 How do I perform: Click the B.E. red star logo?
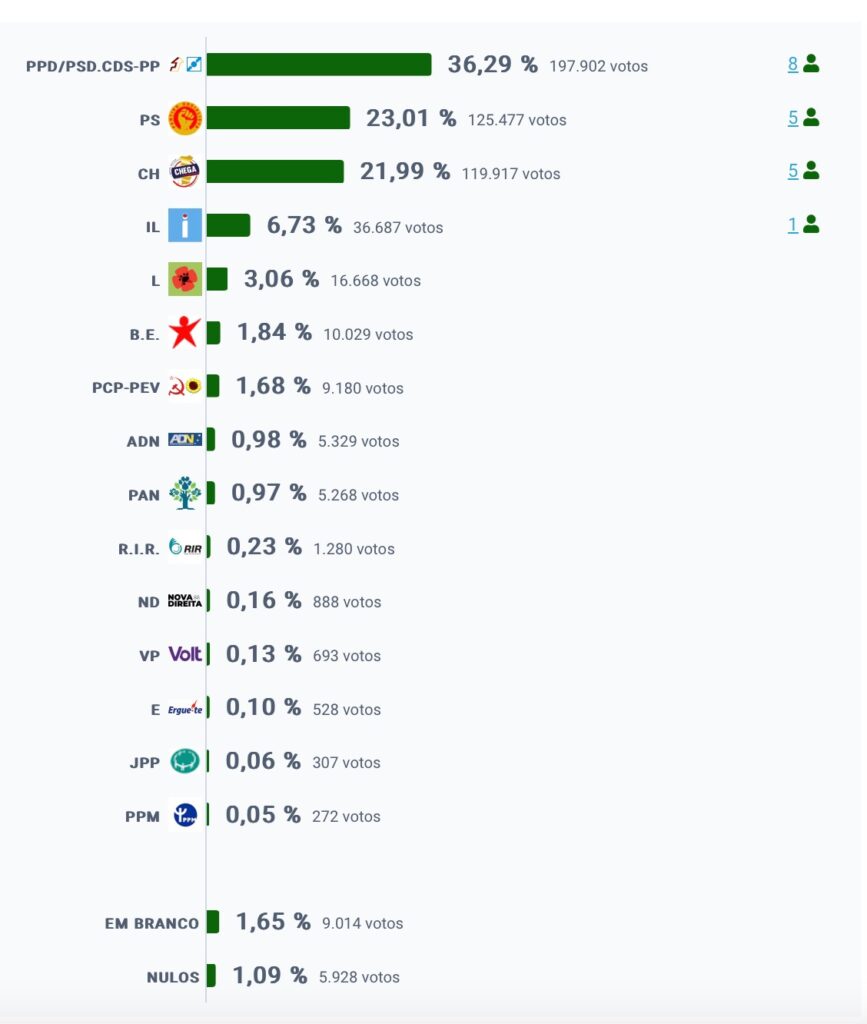185,332
